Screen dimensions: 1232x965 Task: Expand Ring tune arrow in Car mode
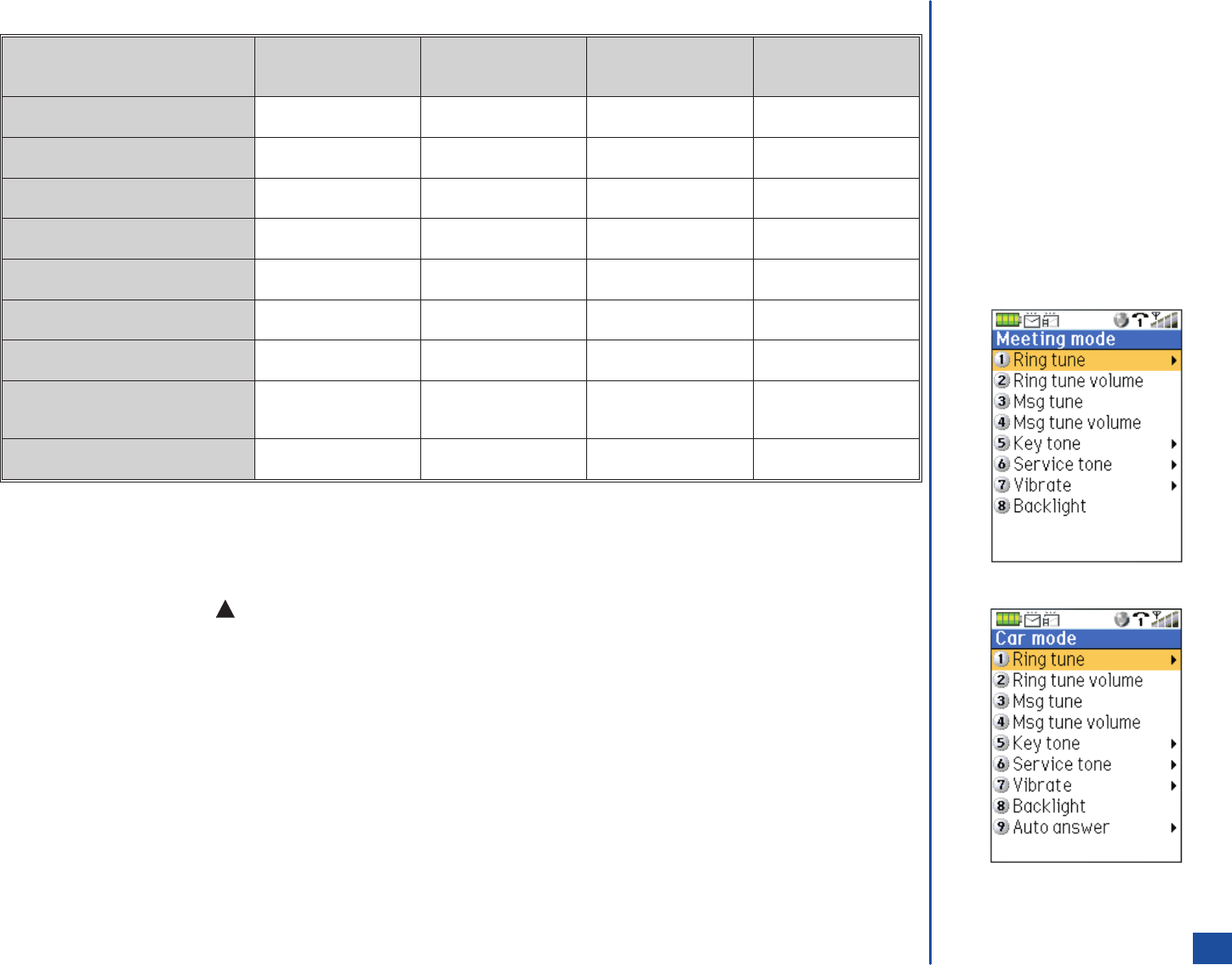[1173, 660]
